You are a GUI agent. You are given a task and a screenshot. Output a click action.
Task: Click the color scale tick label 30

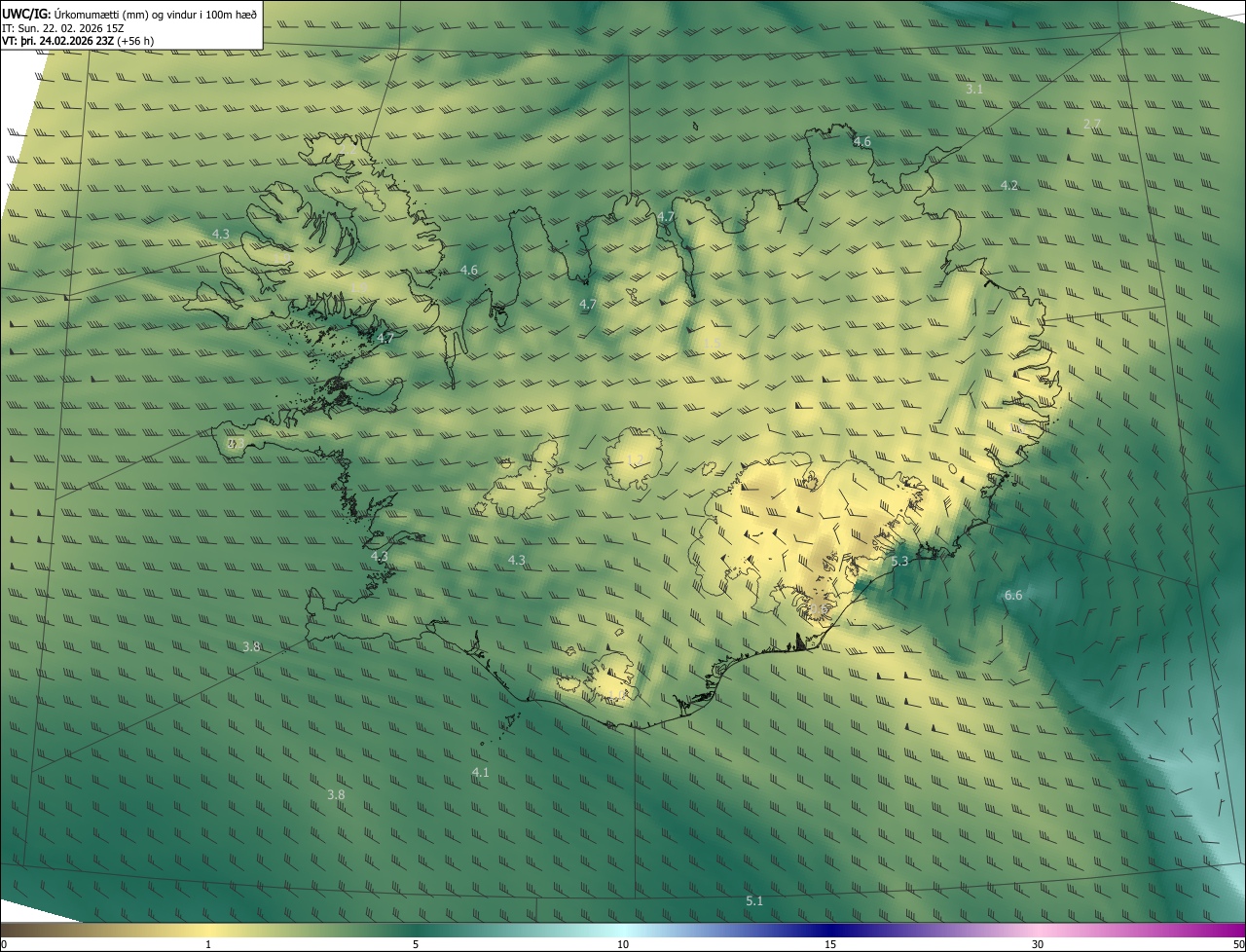click(x=1038, y=944)
